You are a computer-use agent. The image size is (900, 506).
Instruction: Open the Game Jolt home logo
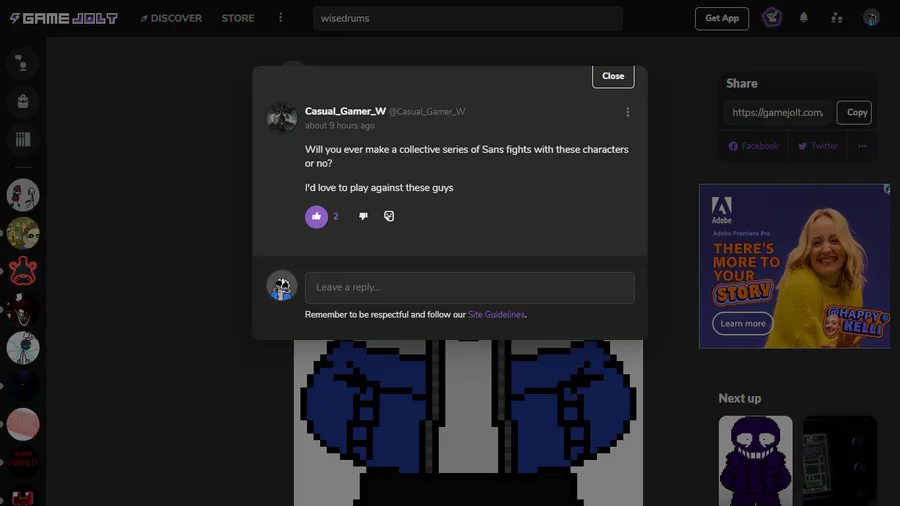[x=63, y=18]
